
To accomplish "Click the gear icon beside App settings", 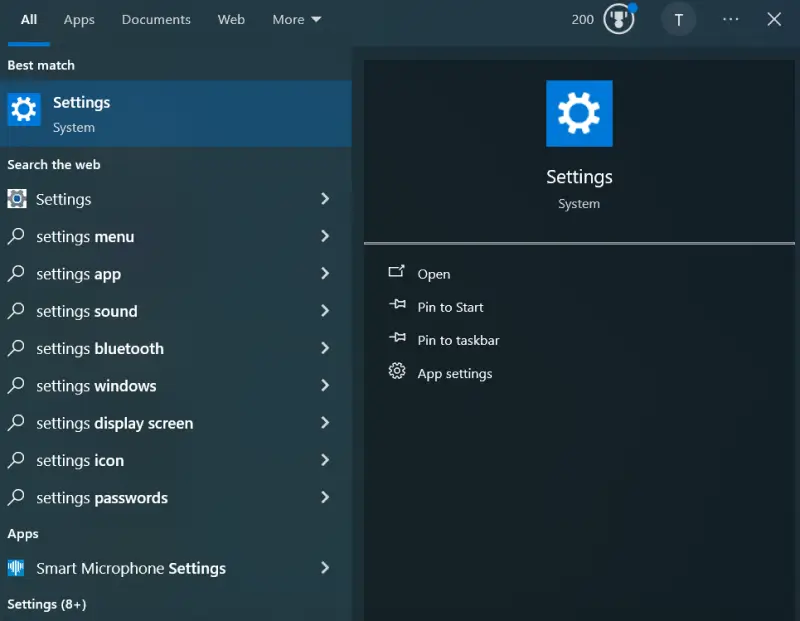I will (x=396, y=372).
